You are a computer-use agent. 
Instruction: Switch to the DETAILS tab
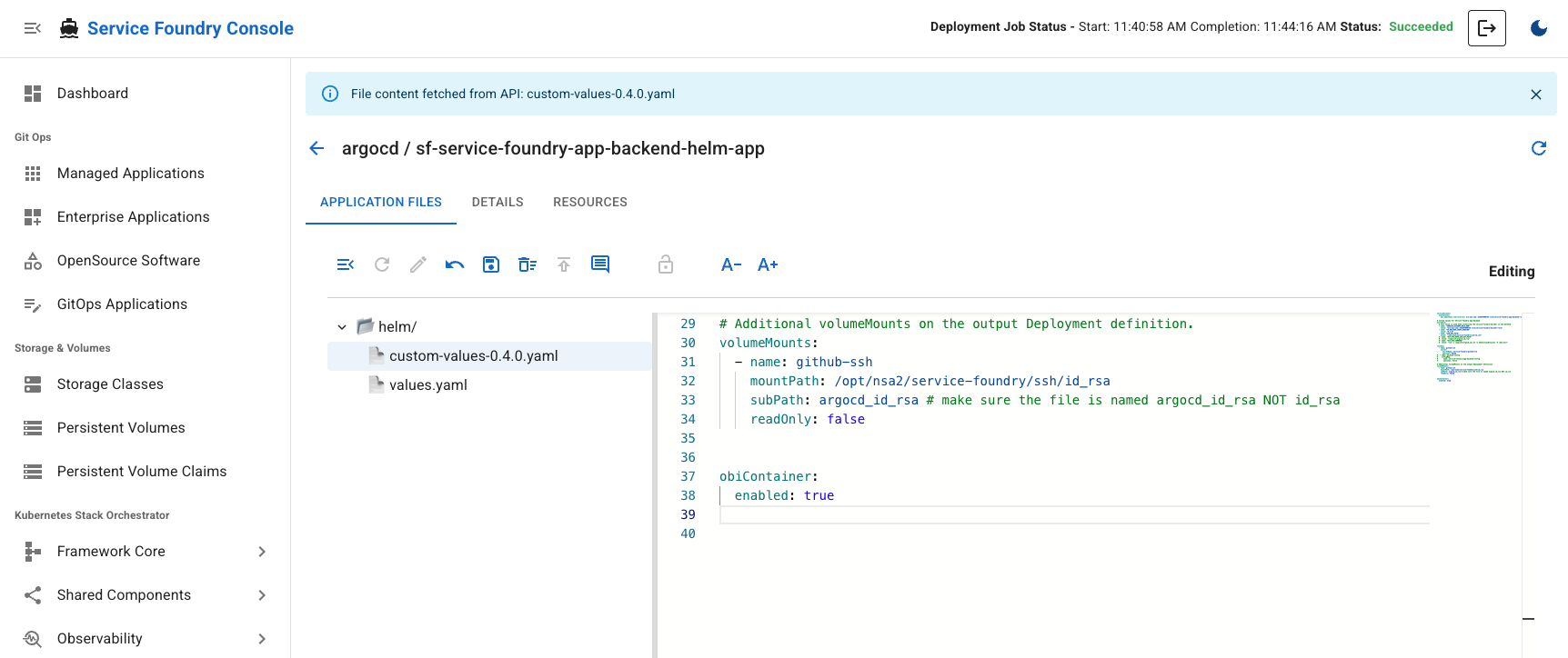[x=498, y=202]
